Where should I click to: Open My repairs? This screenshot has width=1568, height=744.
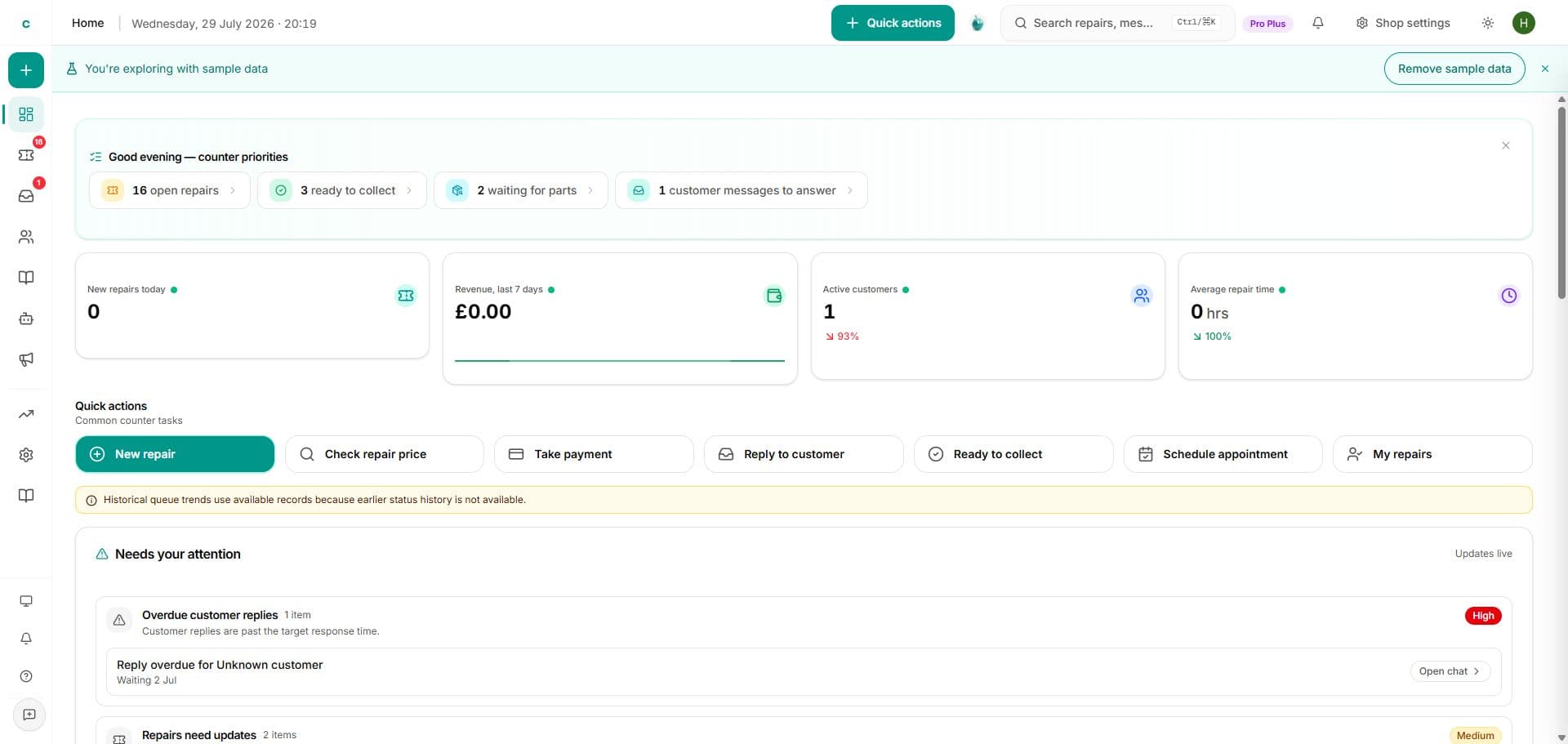point(1432,454)
